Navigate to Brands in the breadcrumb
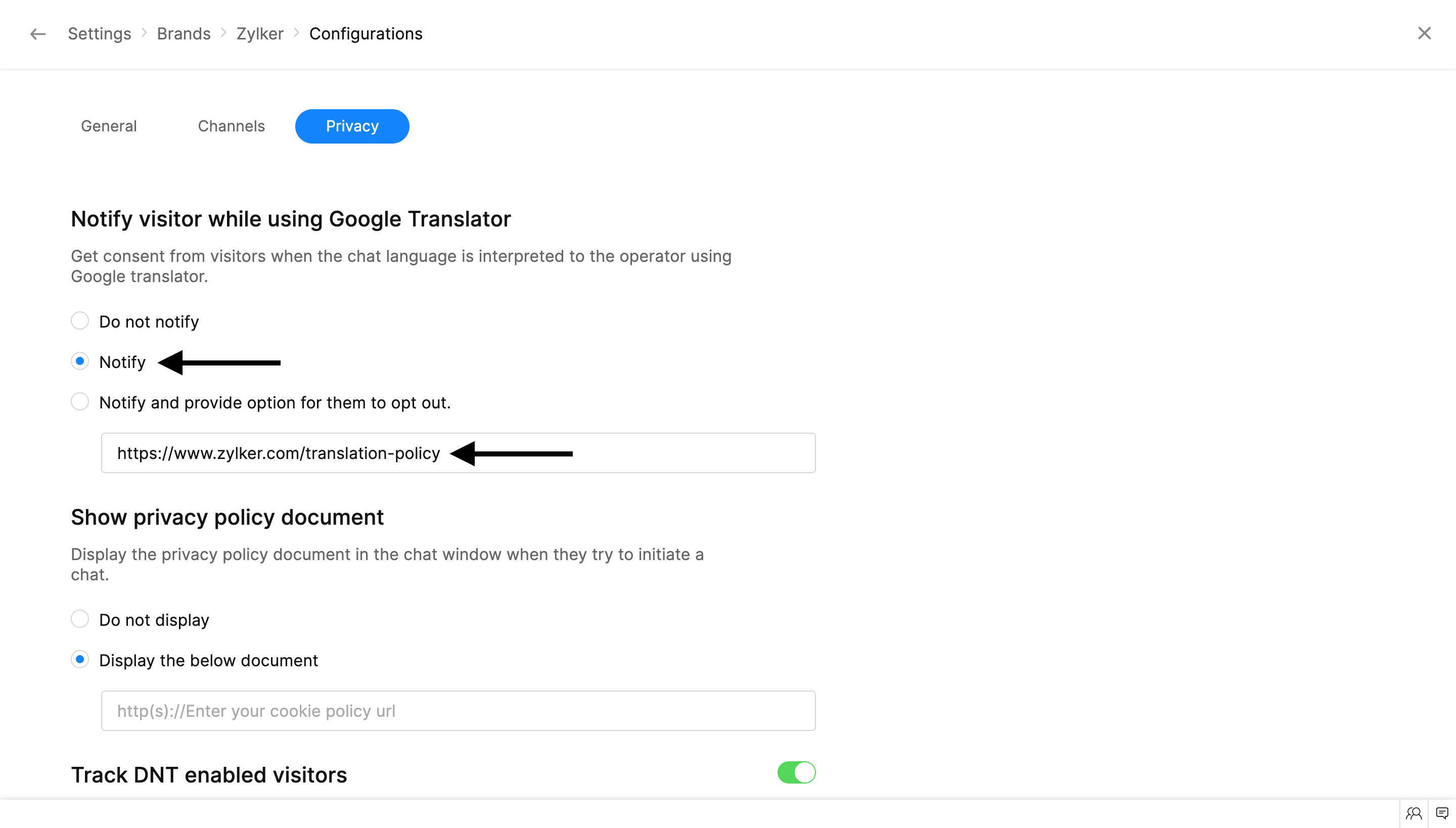This screenshot has height=828, width=1456. click(x=184, y=34)
